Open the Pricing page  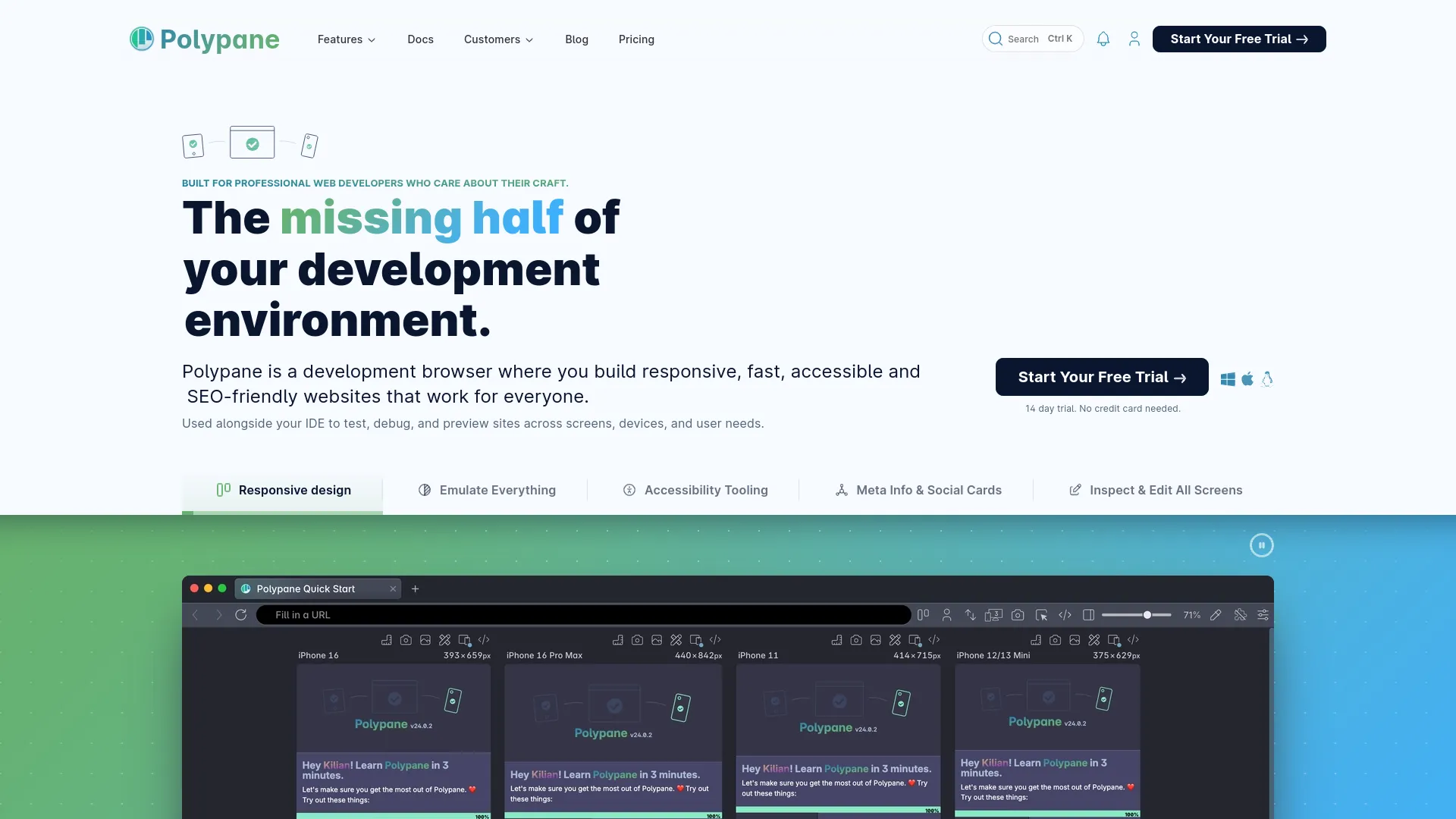tap(636, 39)
